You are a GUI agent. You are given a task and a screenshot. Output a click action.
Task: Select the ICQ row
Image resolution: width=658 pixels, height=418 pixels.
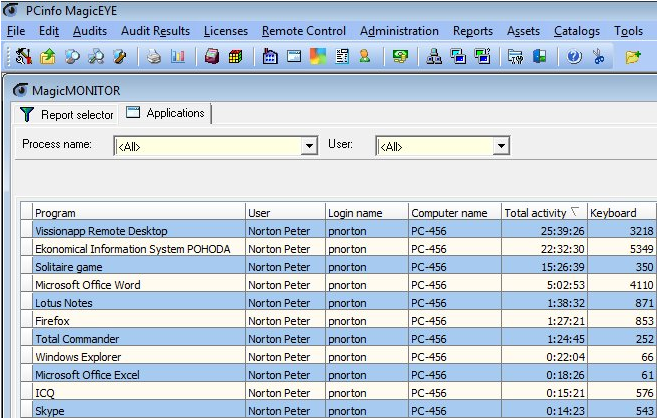tap(338, 393)
